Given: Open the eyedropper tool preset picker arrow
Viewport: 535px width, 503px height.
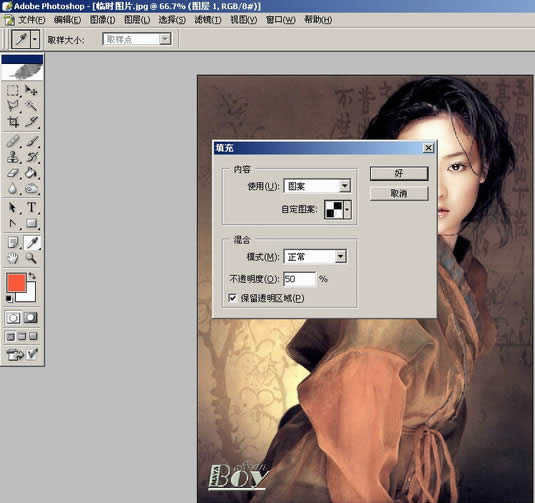Looking at the screenshot, I should (35, 39).
